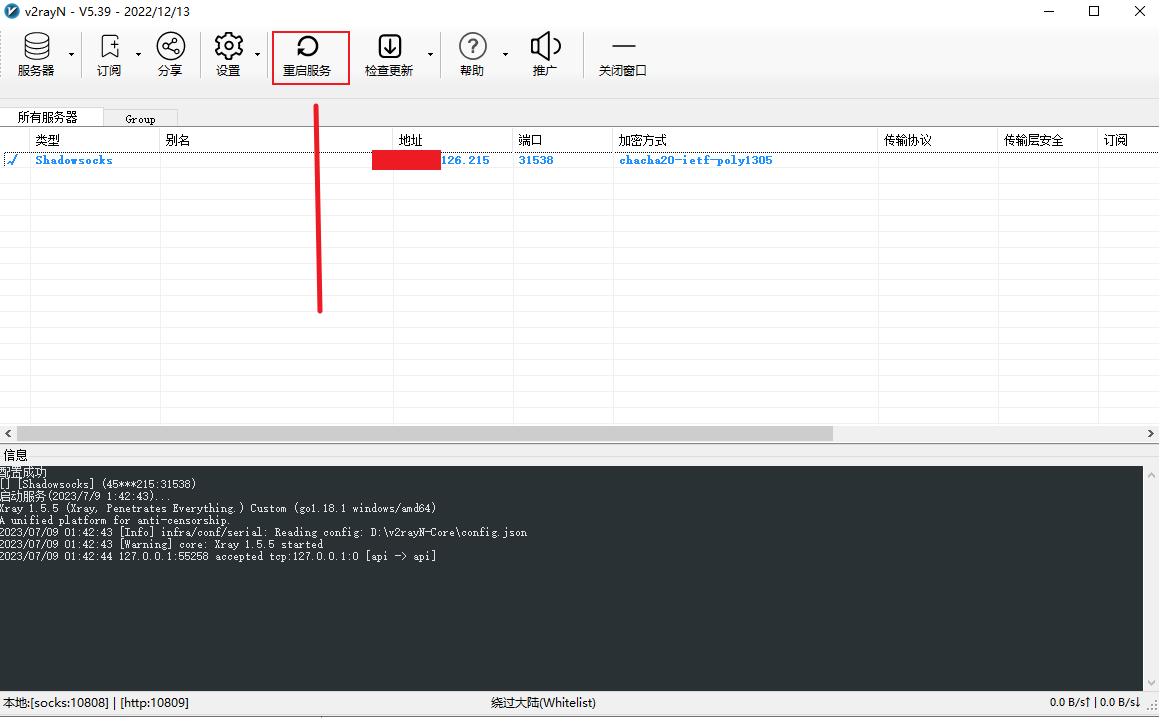Click 重启服务 restart service button
Screen dimensions: 1159x718
pyautogui.click(x=307, y=56)
